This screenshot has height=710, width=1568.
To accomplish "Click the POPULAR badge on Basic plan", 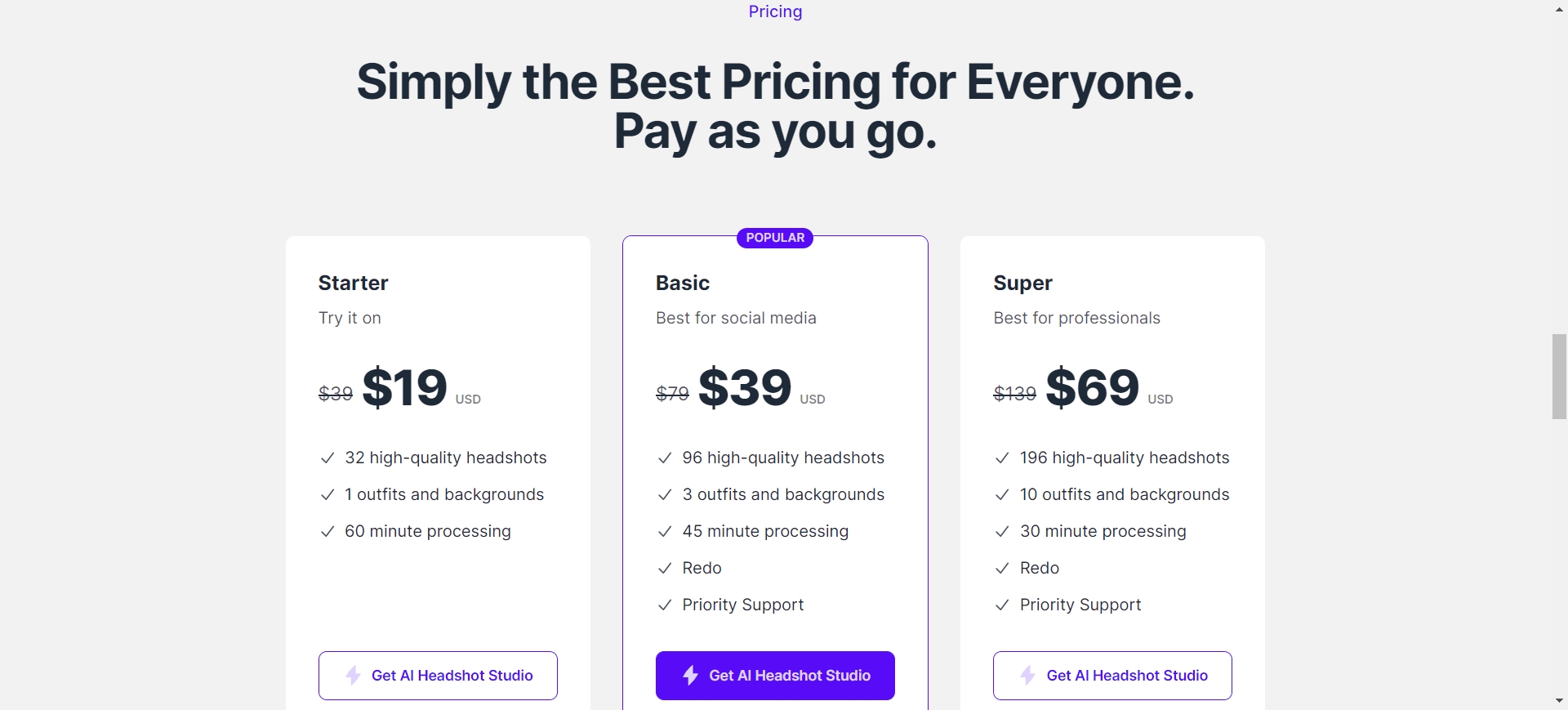I will click(x=775, y=238).
